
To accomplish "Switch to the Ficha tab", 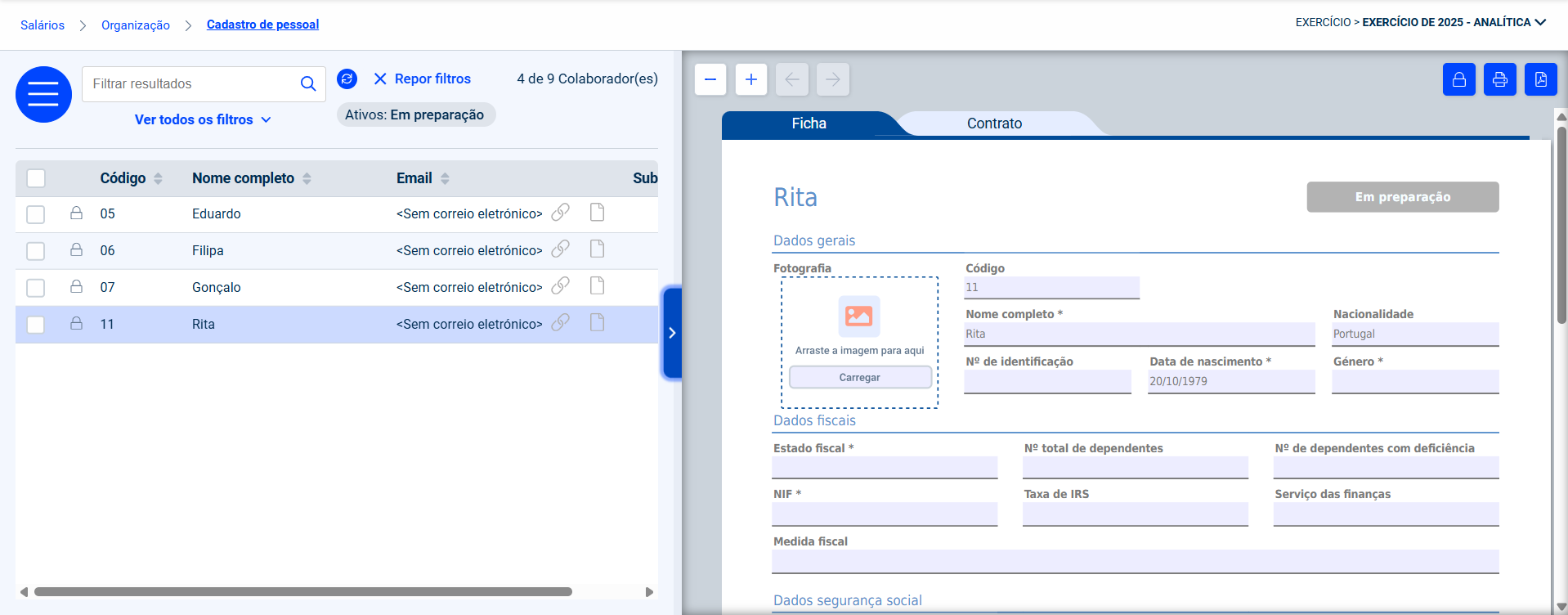I will coord(809,123).
